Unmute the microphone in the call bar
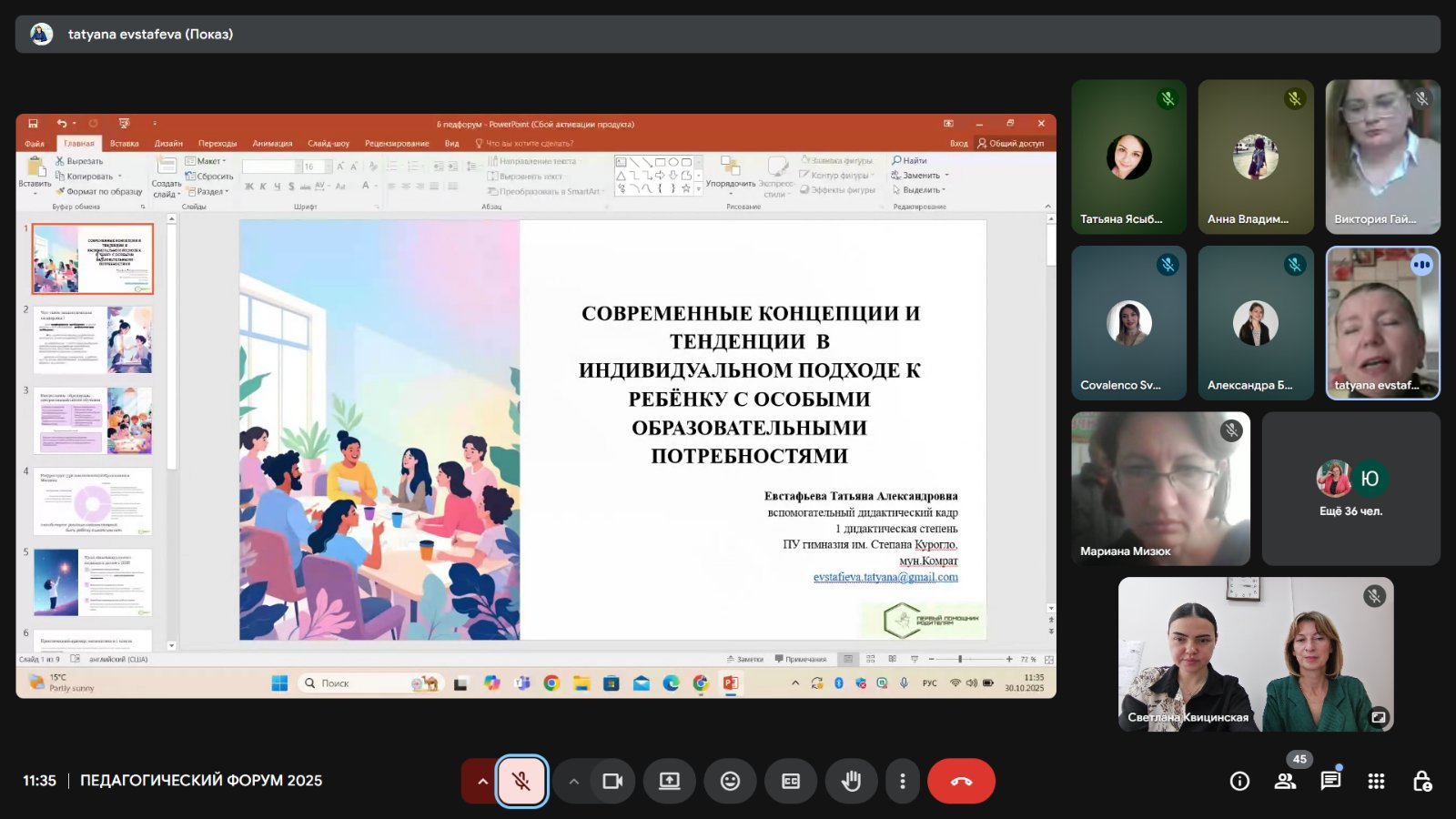This screenshot has width=1456, height=819. tap(521, 781)
